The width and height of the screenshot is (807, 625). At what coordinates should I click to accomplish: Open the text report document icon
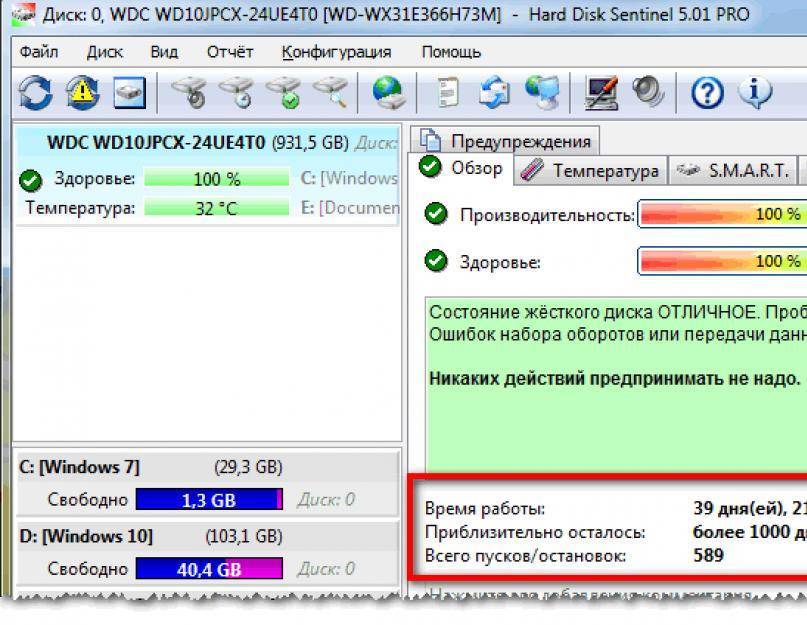tap(448, 93)
